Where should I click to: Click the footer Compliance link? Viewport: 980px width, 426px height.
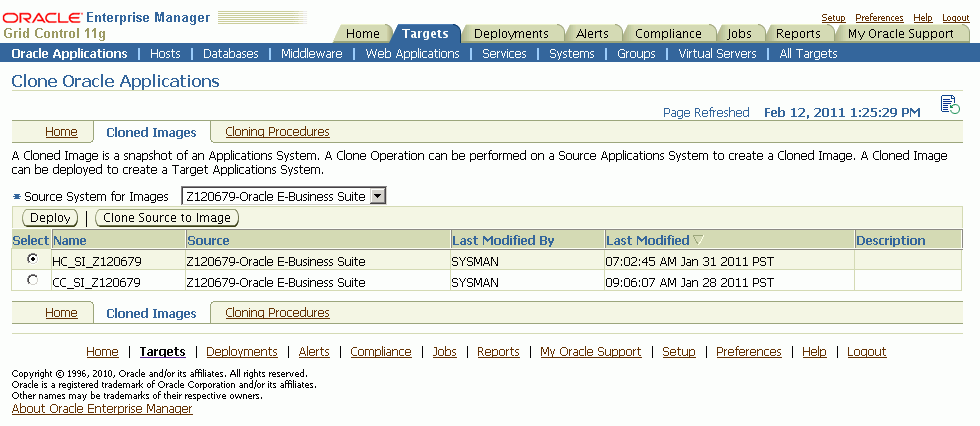[x=381, y=352]
